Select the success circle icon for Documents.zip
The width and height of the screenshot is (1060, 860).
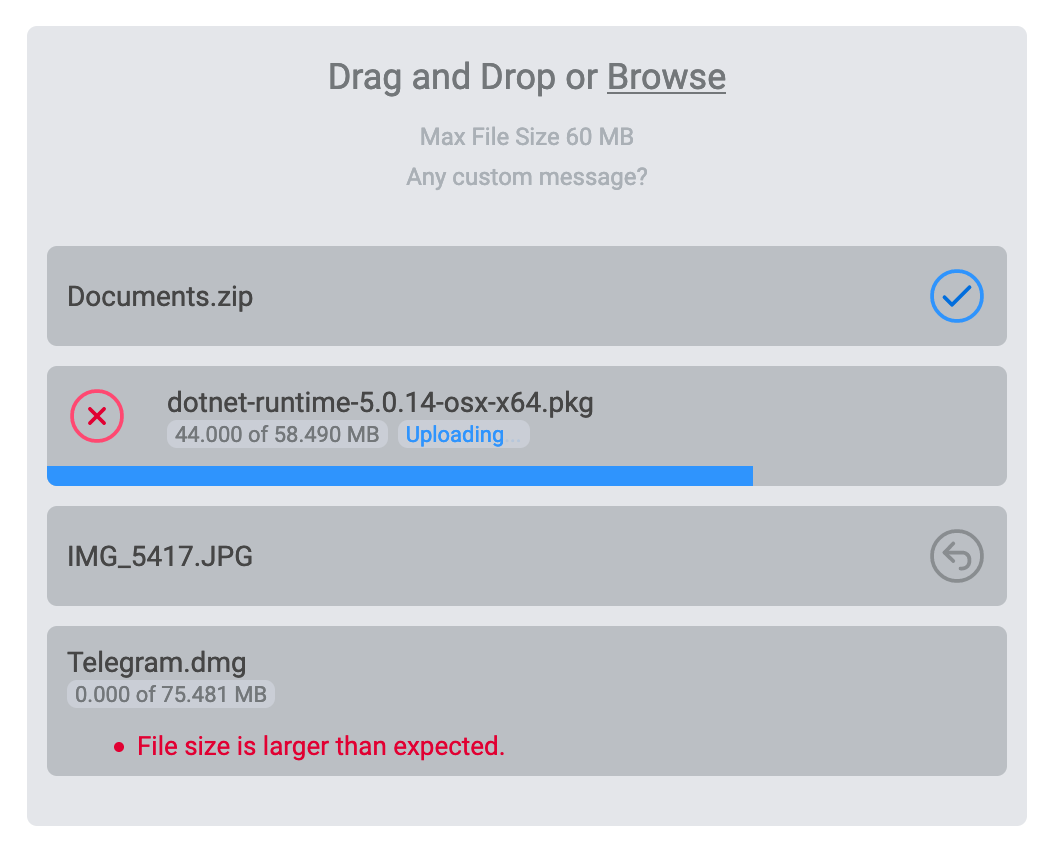click(x=956, y=296)
